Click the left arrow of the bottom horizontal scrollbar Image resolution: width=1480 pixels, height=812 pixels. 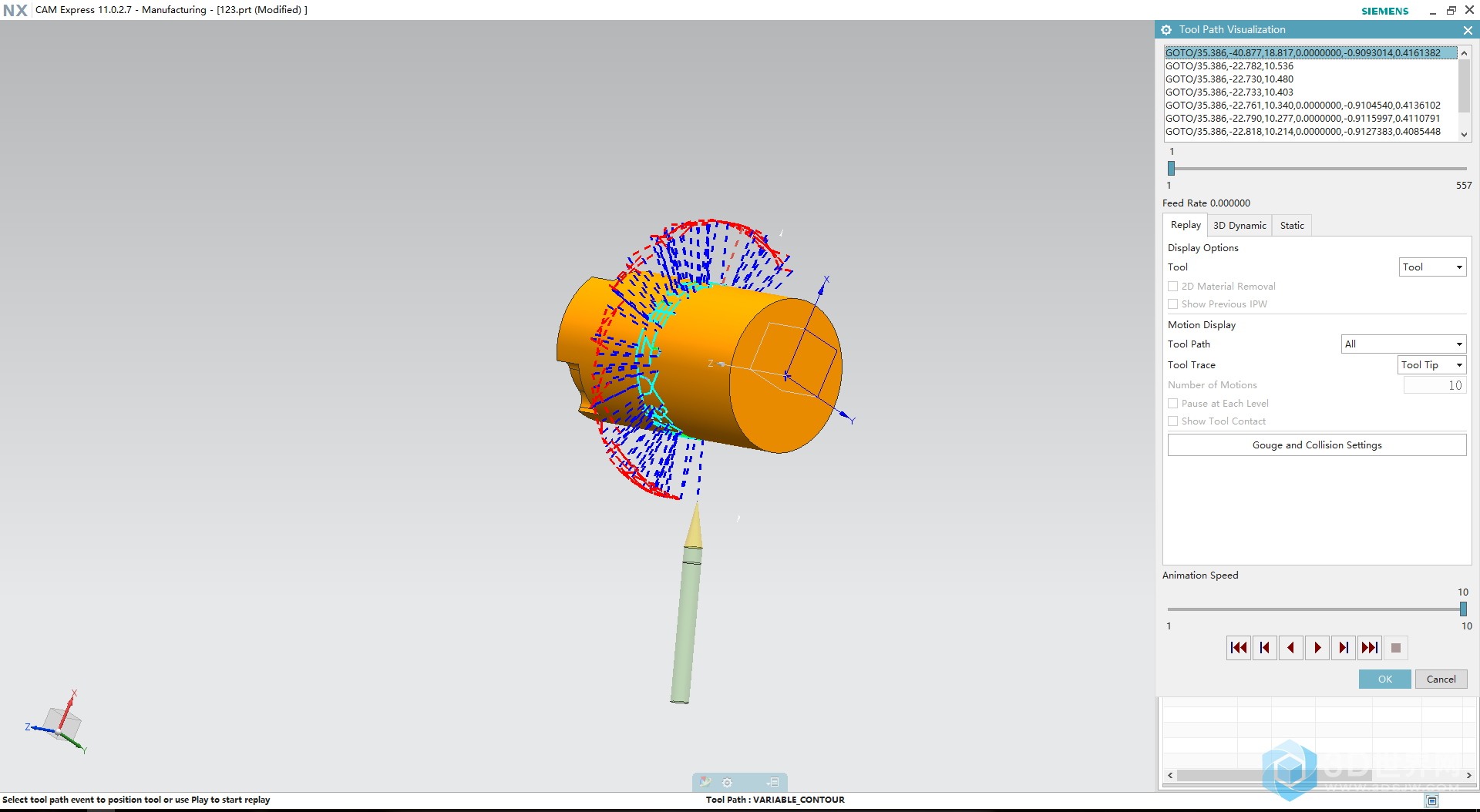(1170, 776)
